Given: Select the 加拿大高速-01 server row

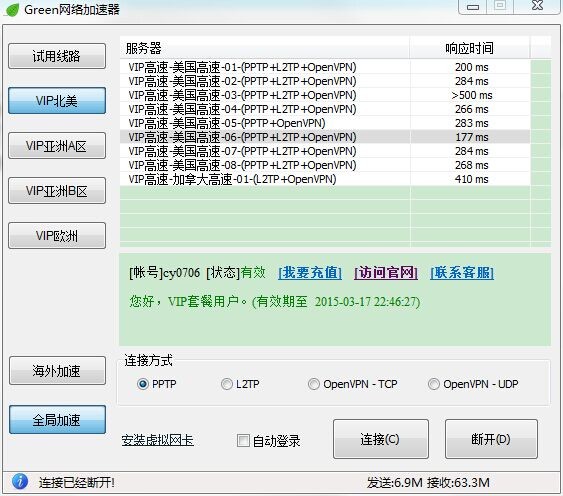Looking at the screenshot, I should (325, 179).
